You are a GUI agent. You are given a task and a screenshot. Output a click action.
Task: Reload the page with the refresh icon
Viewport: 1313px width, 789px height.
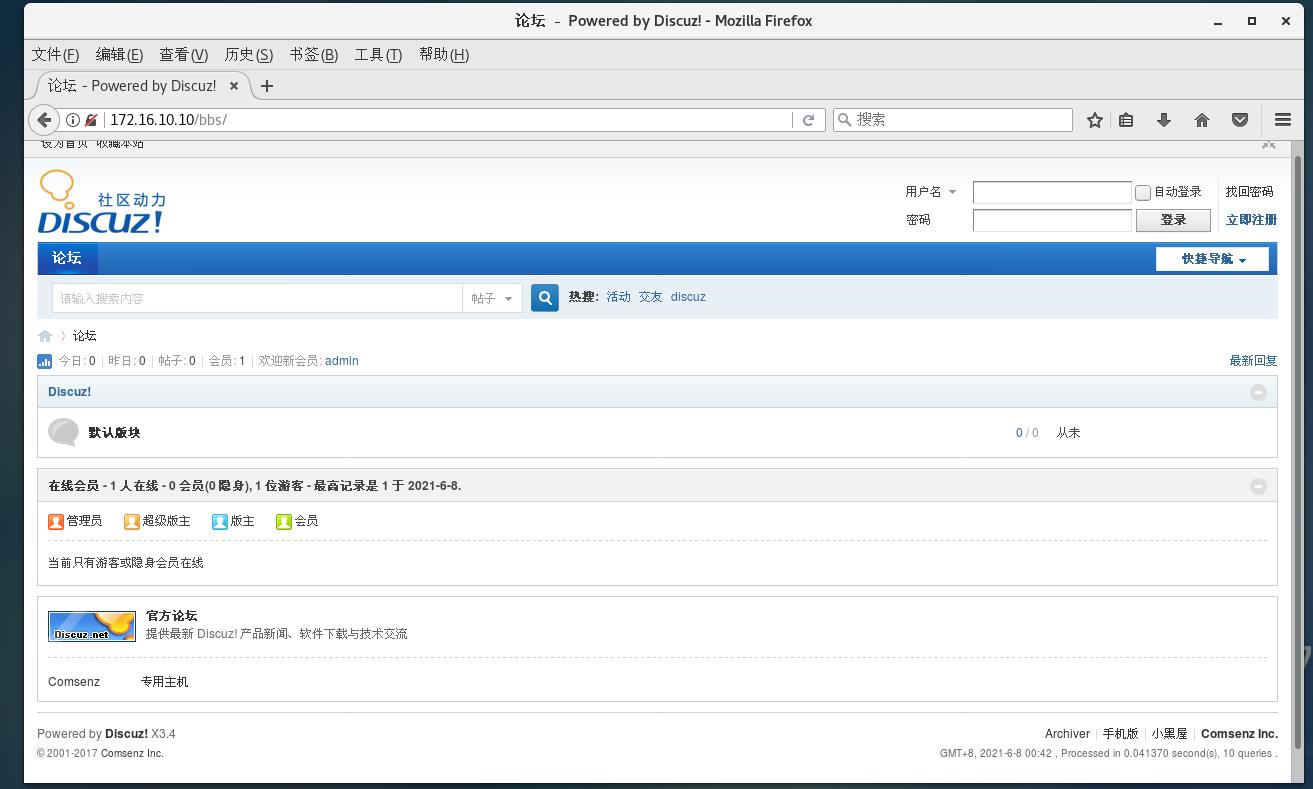808,120
